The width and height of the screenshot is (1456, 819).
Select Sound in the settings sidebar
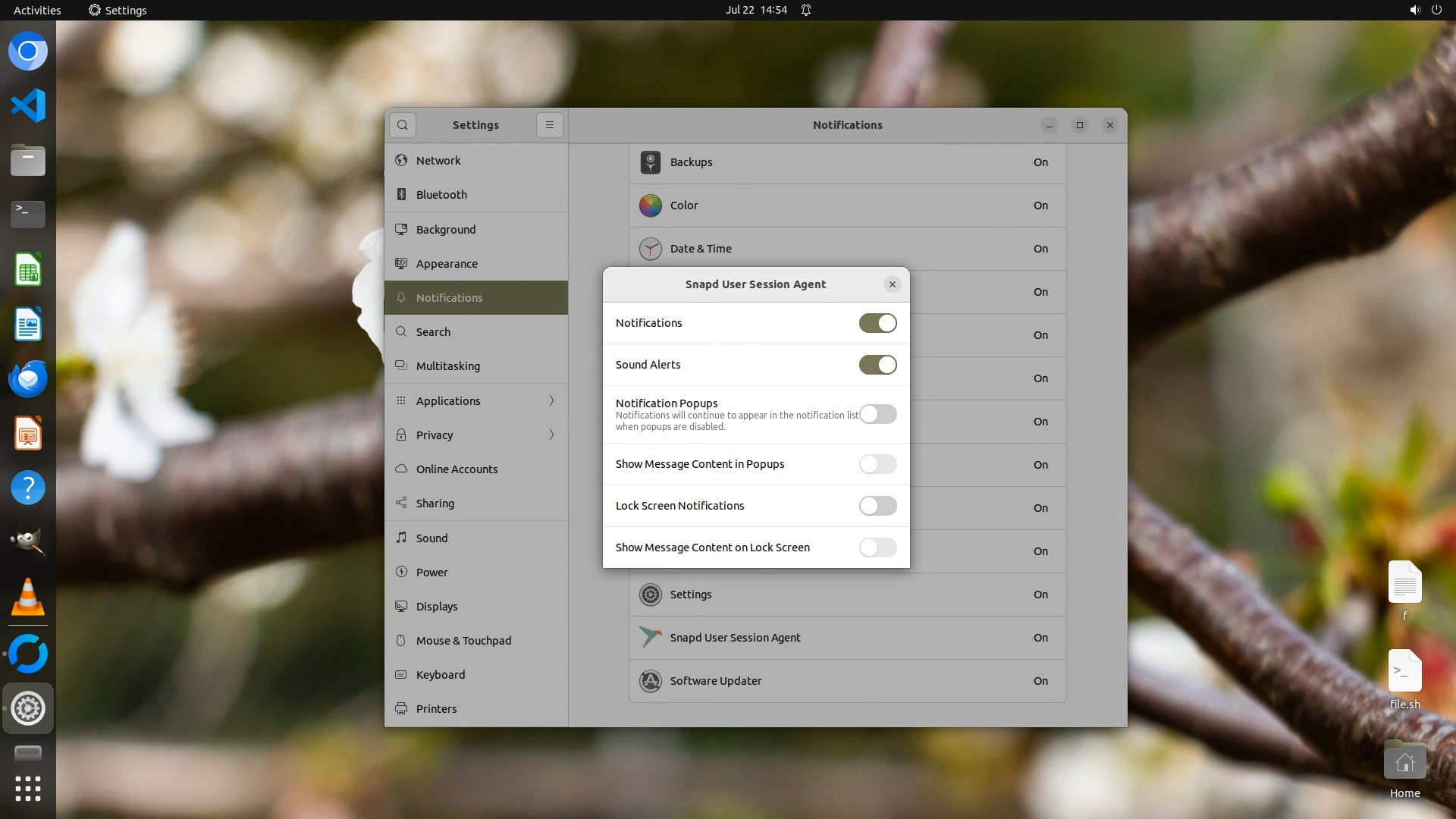point(431,538)
